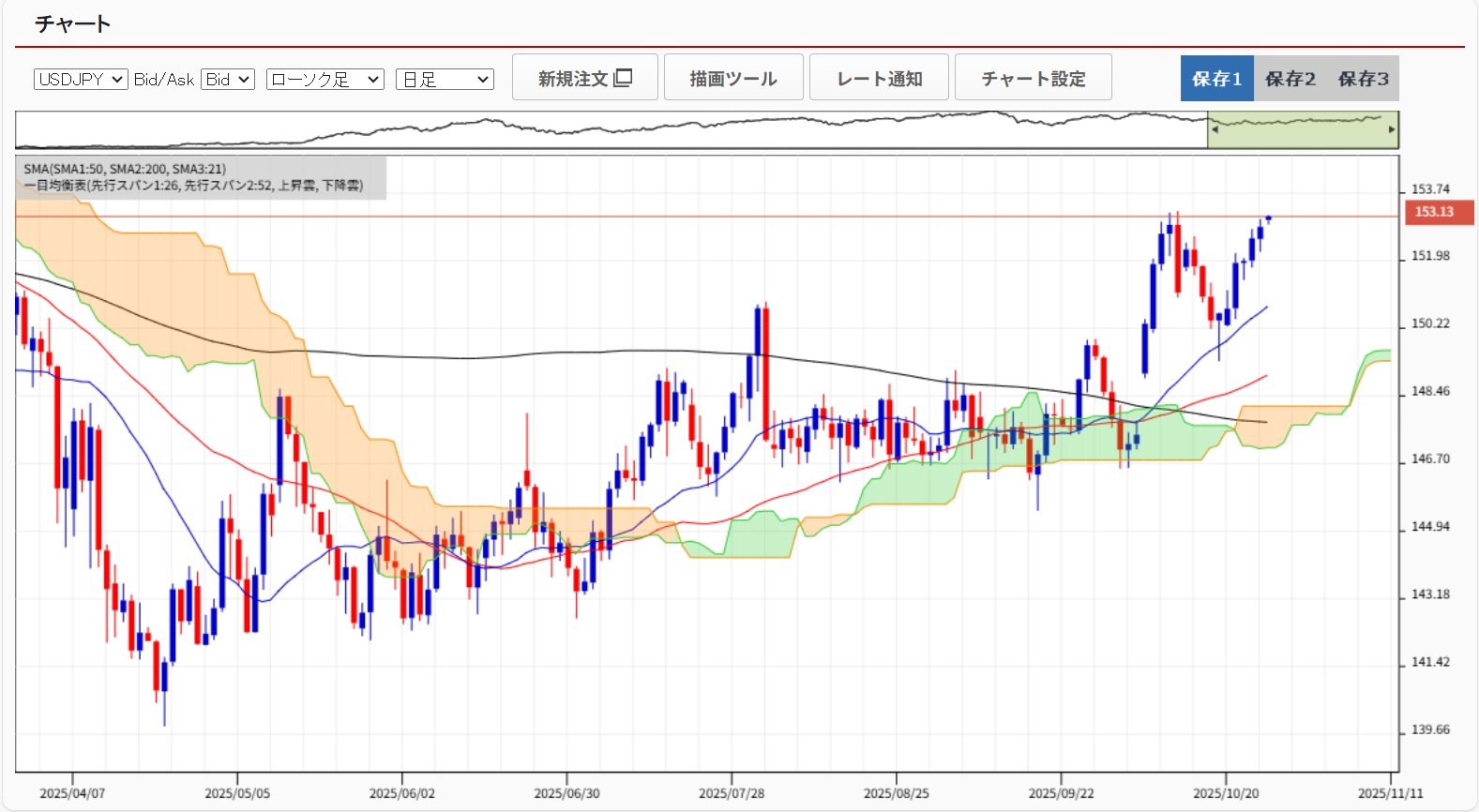Open the ローソク足 chart type dropdown
The image size is (1479, 812).
[324, 80]
